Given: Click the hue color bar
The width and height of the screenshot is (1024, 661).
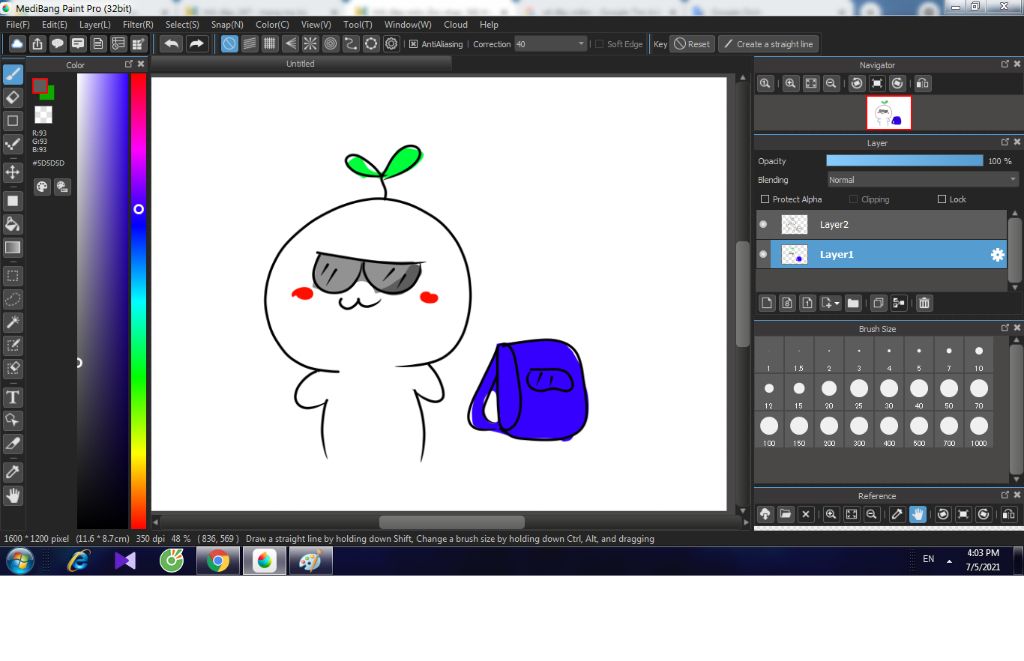Looking at the screenshot, I should tap(138, 300).
